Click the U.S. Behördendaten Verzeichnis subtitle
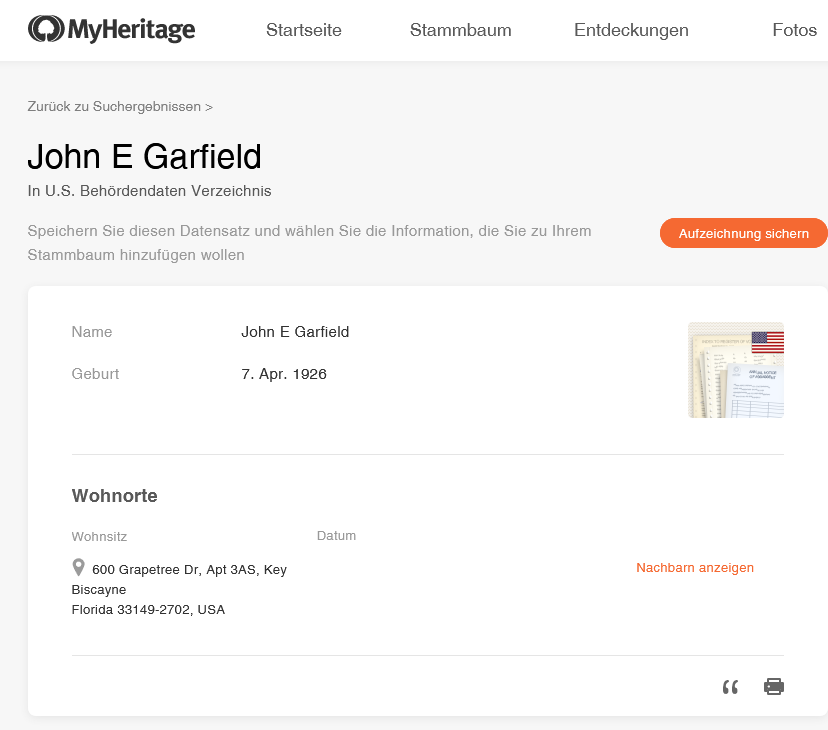The image size is (828, 730). (149, 191)
